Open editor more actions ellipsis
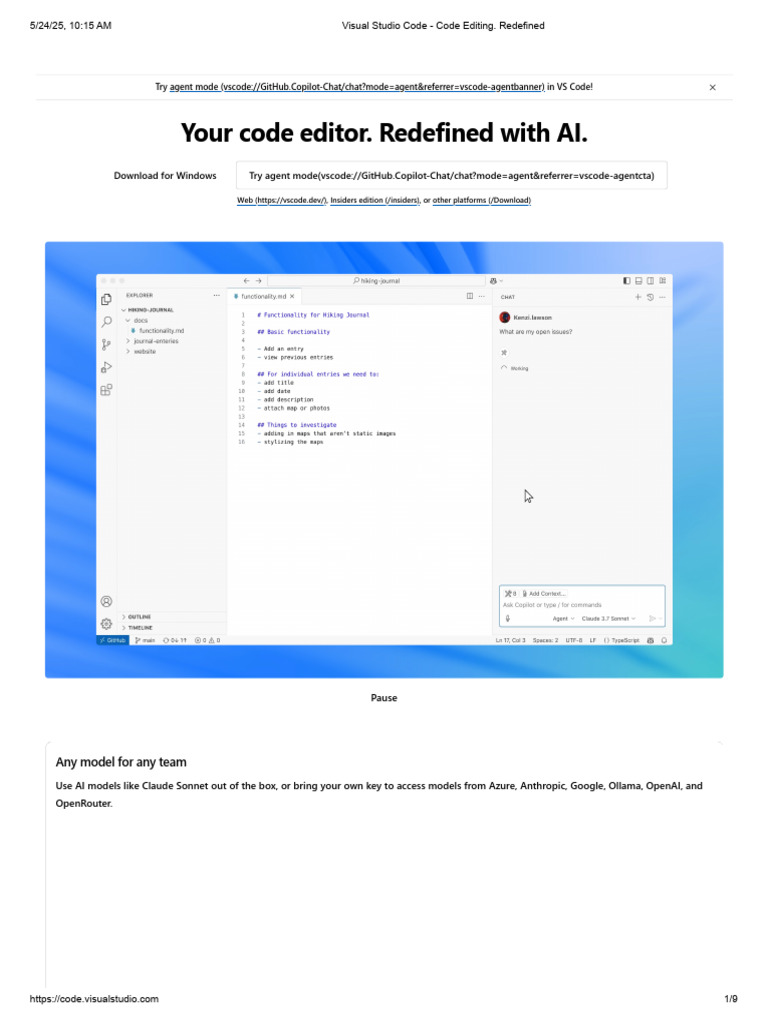The height and width of the screenshot is (1024, 768). (482, 296)
